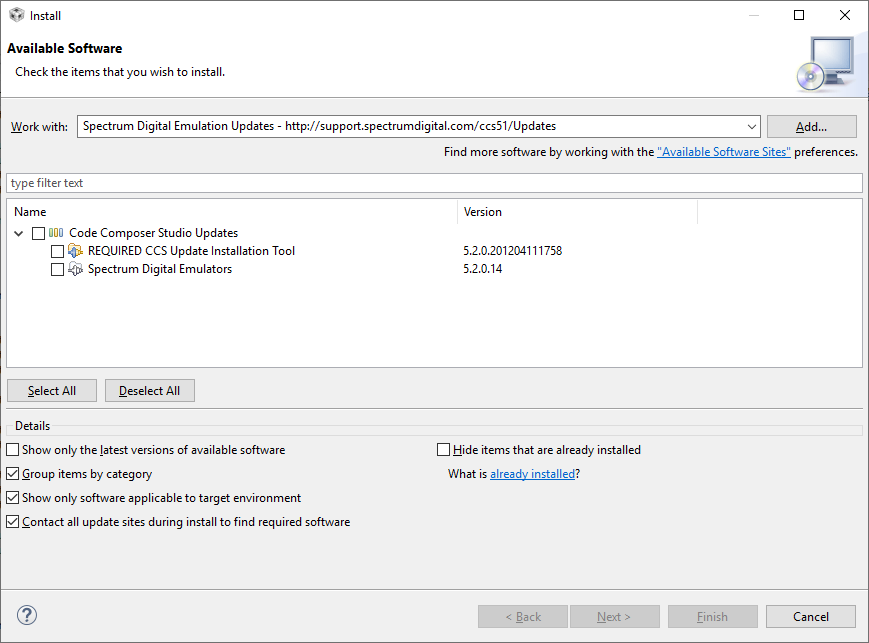Check the Code Composer Studio Updates checkbox

click(x=38, y=233)
